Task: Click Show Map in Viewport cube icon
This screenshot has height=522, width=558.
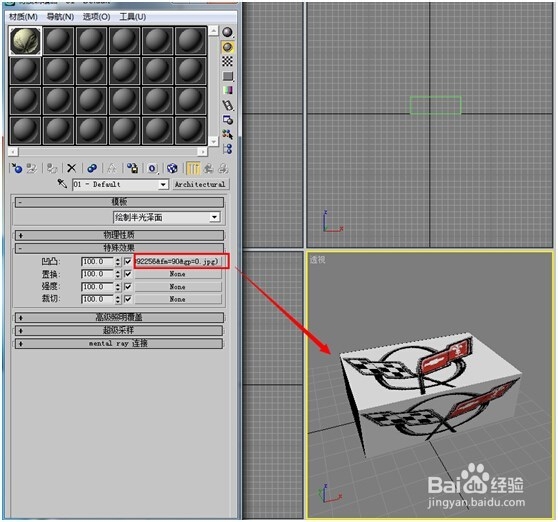Action: pyautogui.click(x=172, y=168)
